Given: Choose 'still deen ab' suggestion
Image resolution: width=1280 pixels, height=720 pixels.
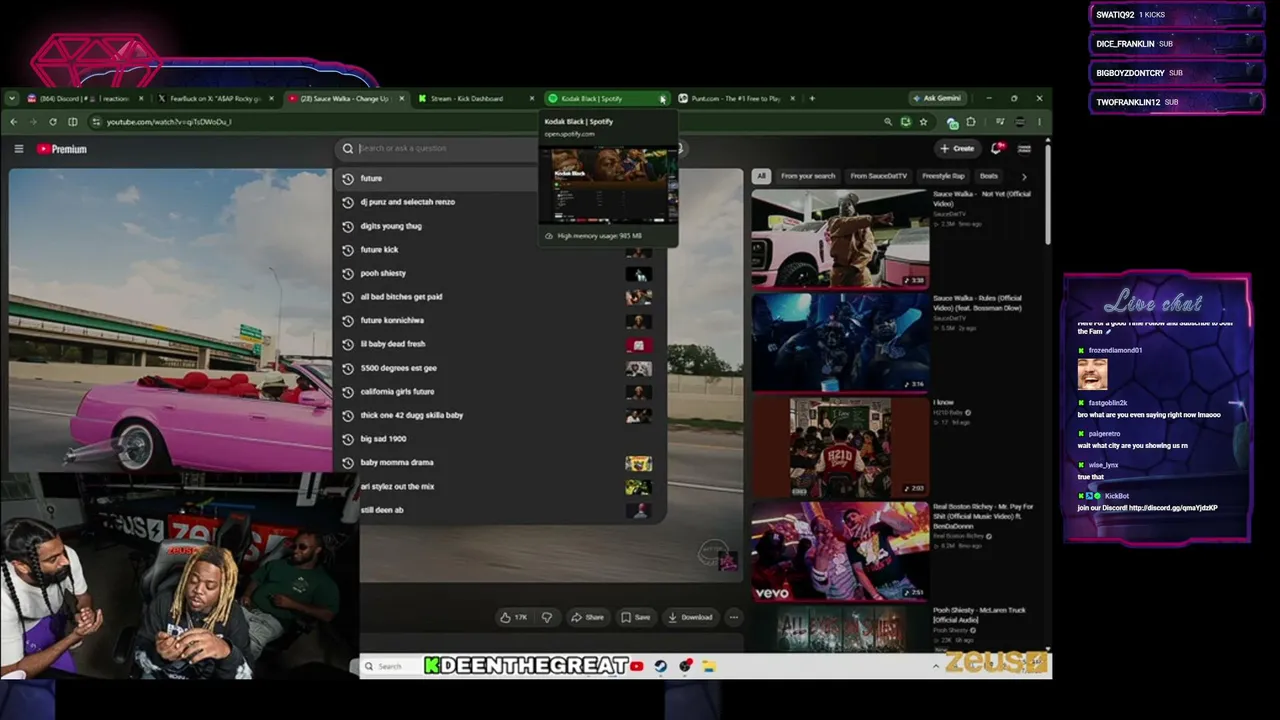Looking at the screenshot, I should point(499,510).
